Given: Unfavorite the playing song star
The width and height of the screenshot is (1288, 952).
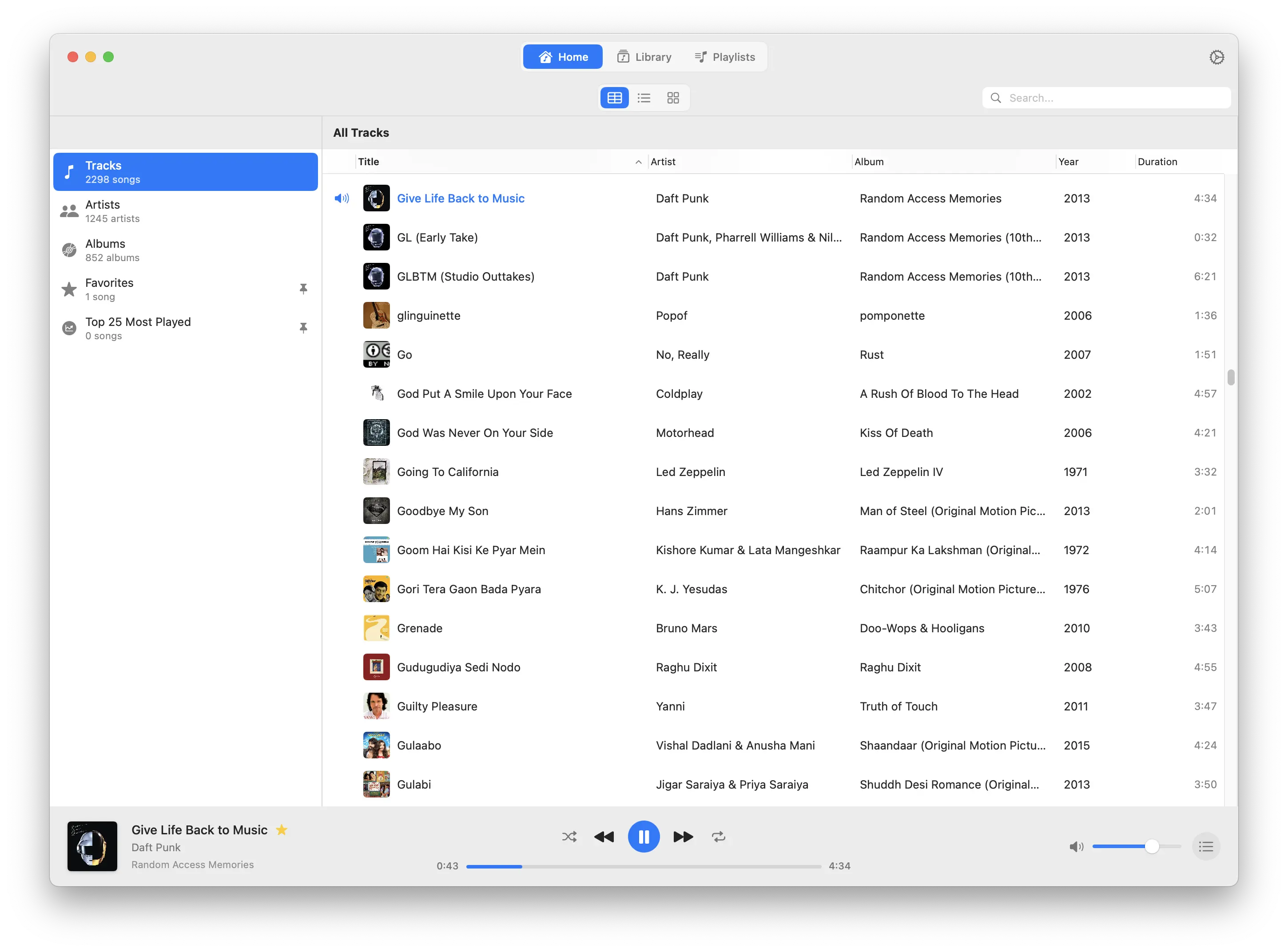Looking at the screenshot, I should [281, 830].
